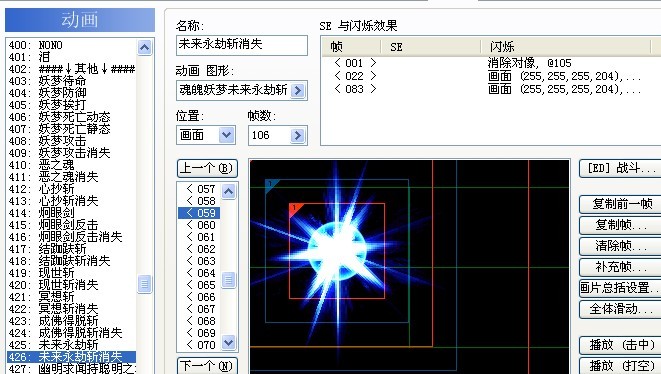Viewport: 661px width, 374px height.
Task: Select frame 064 in frame list
Action: 199,273
